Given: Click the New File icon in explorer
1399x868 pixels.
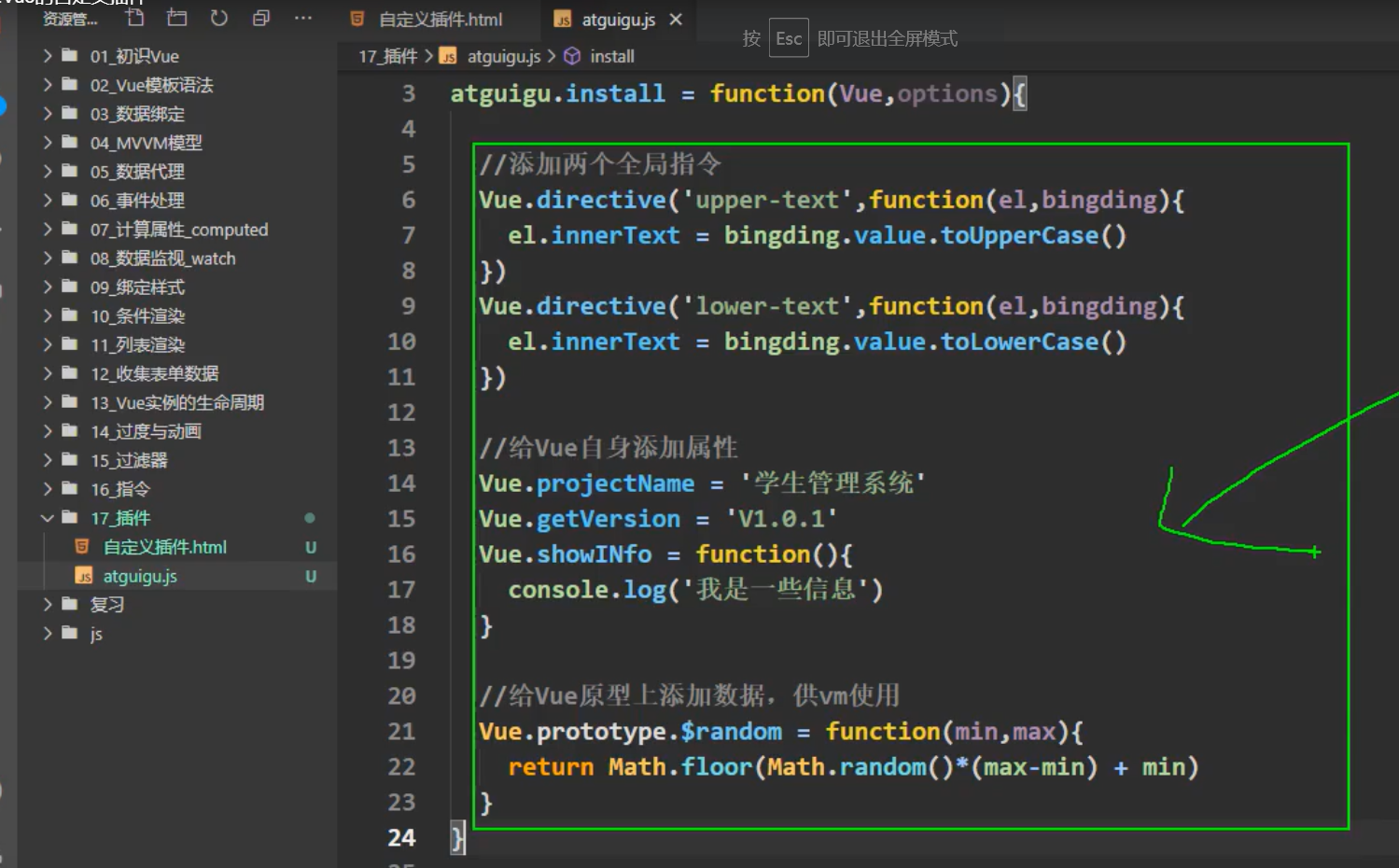Looking at the screenshot, I should tap(135, 18).
